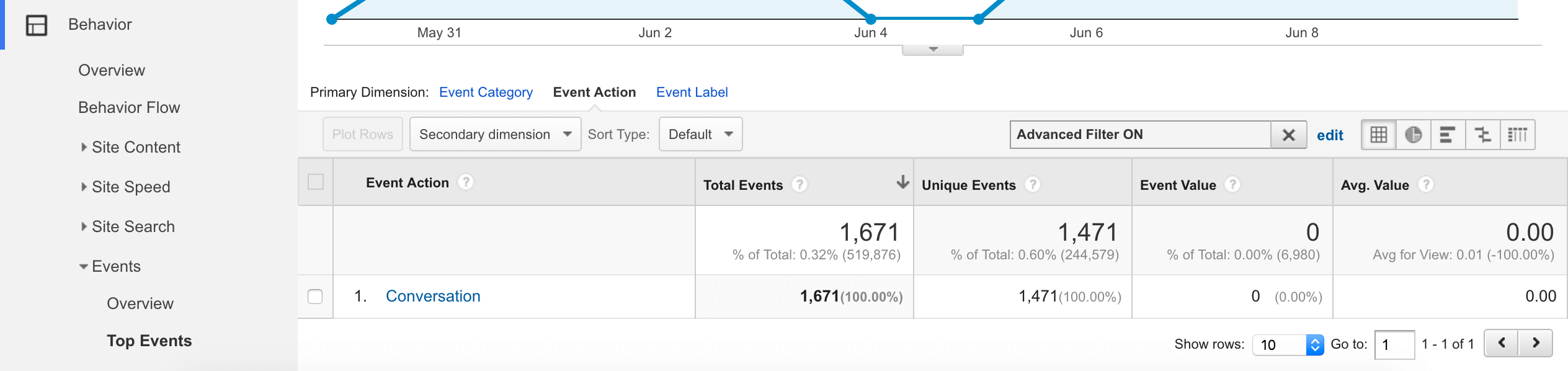1568x371 pixels.
Task: Switch primary dimension to Event Label
Action: (692, 92)
